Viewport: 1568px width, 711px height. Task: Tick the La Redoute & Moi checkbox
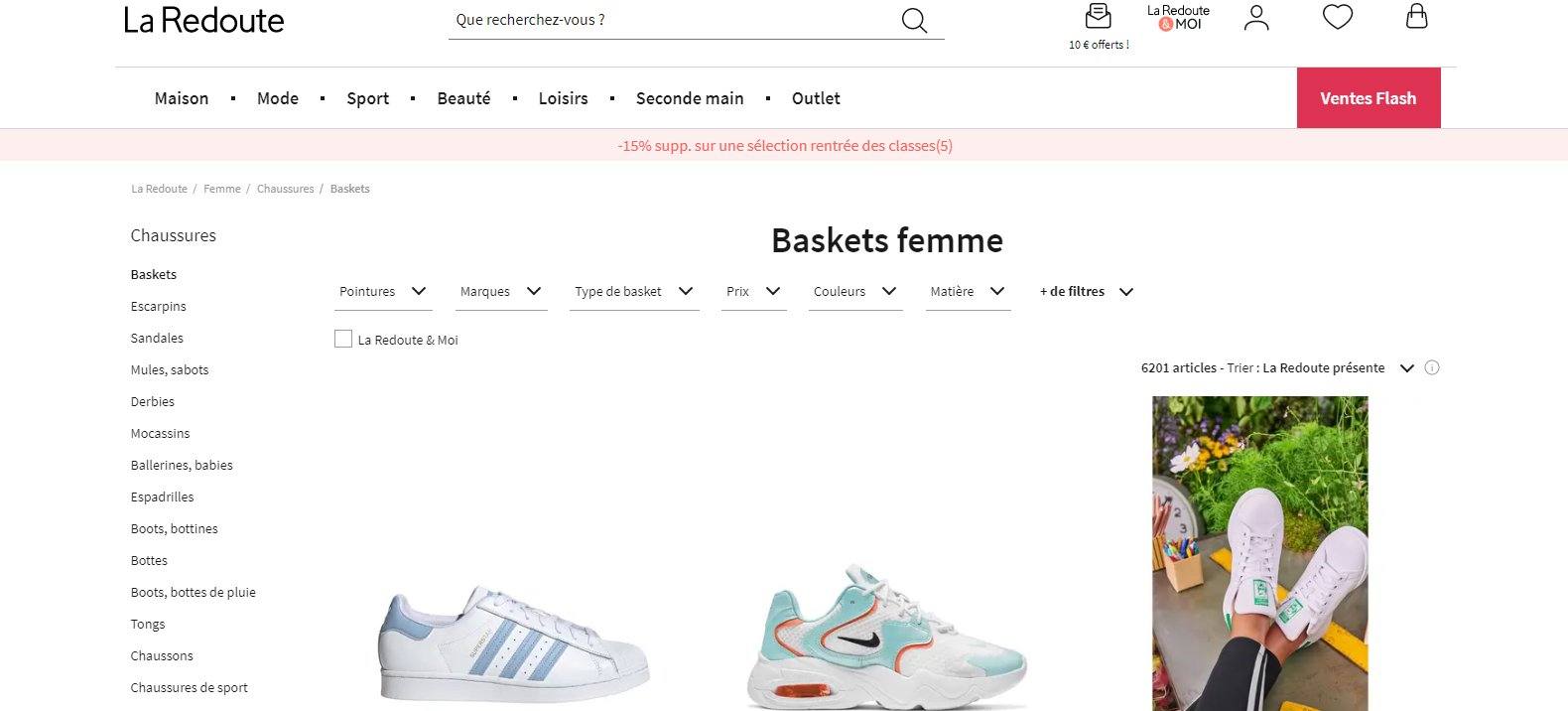[x=343, y=340]
